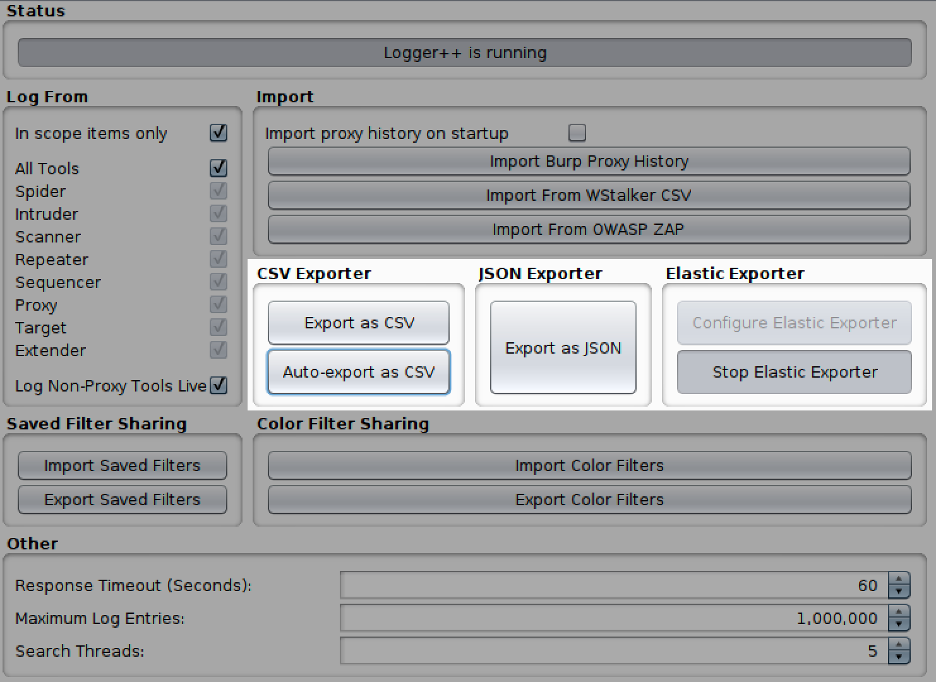Increase Search Threads with up arrow
The image size is (936, 682).
pyautogui.click(x=899, y=644)
